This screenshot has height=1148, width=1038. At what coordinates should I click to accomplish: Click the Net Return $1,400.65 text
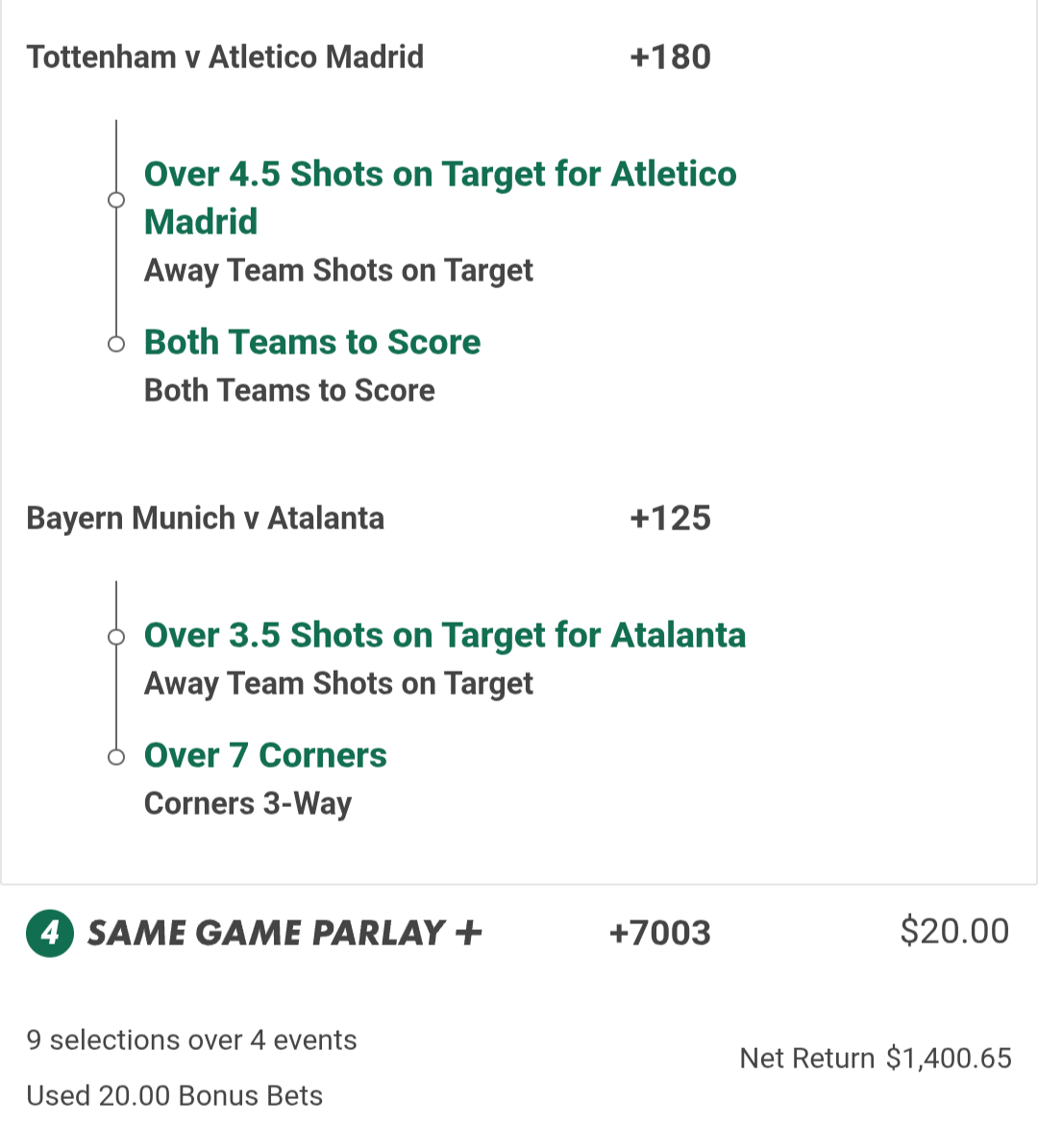tap(875, 1059)
